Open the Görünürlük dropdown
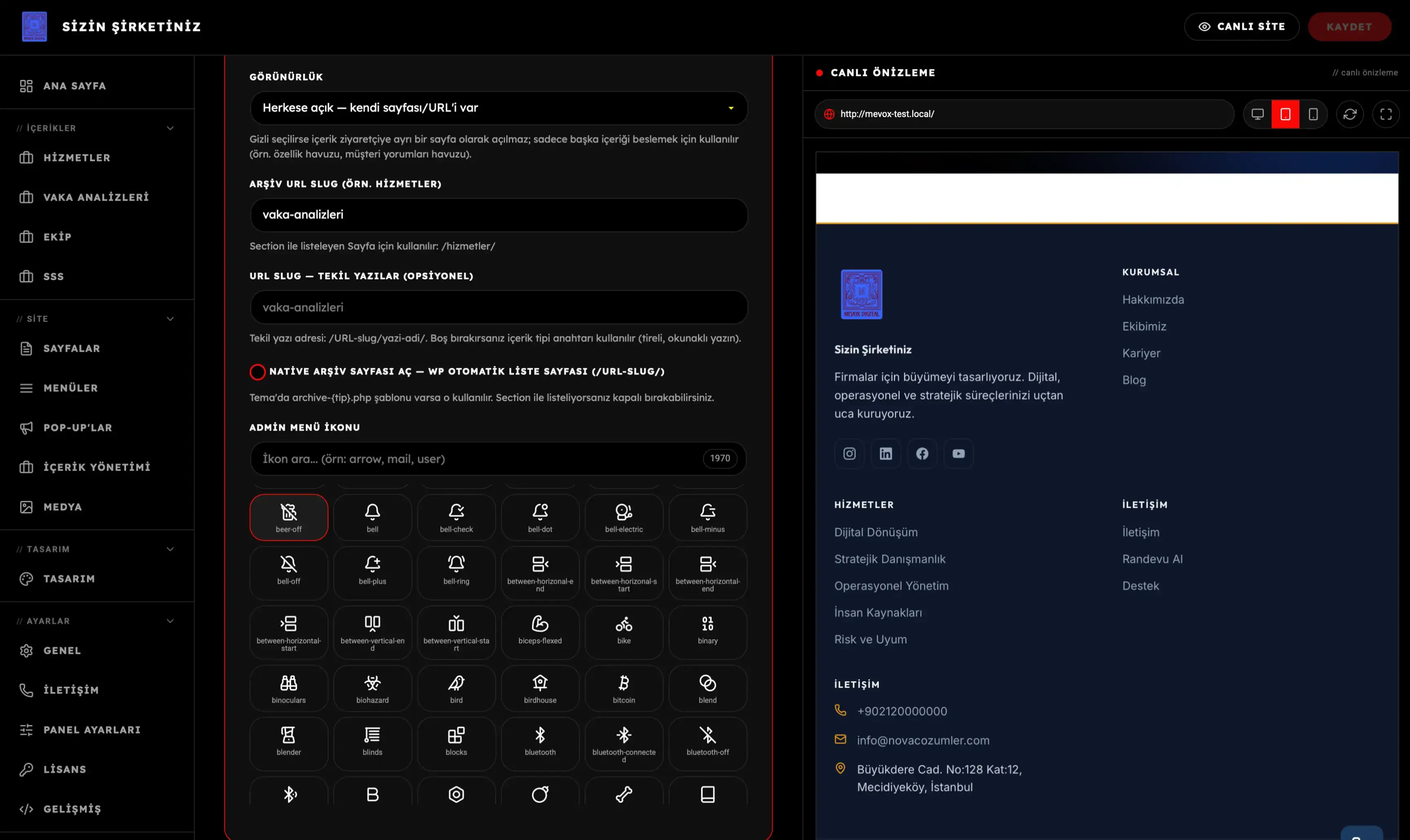 (498, 108)
